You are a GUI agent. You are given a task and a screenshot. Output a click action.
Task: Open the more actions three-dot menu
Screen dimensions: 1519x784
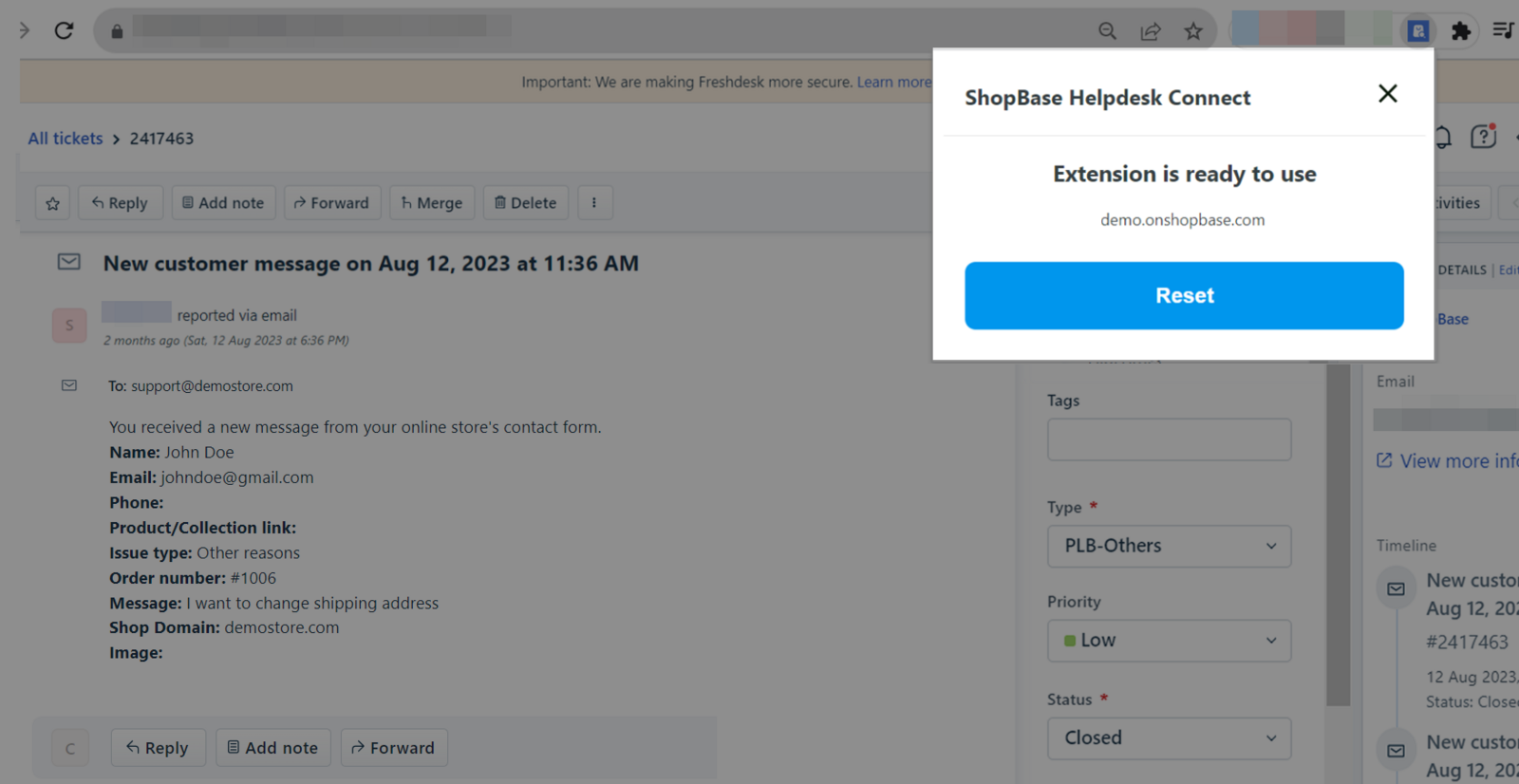pyautogui.click(x=594, y=203)
